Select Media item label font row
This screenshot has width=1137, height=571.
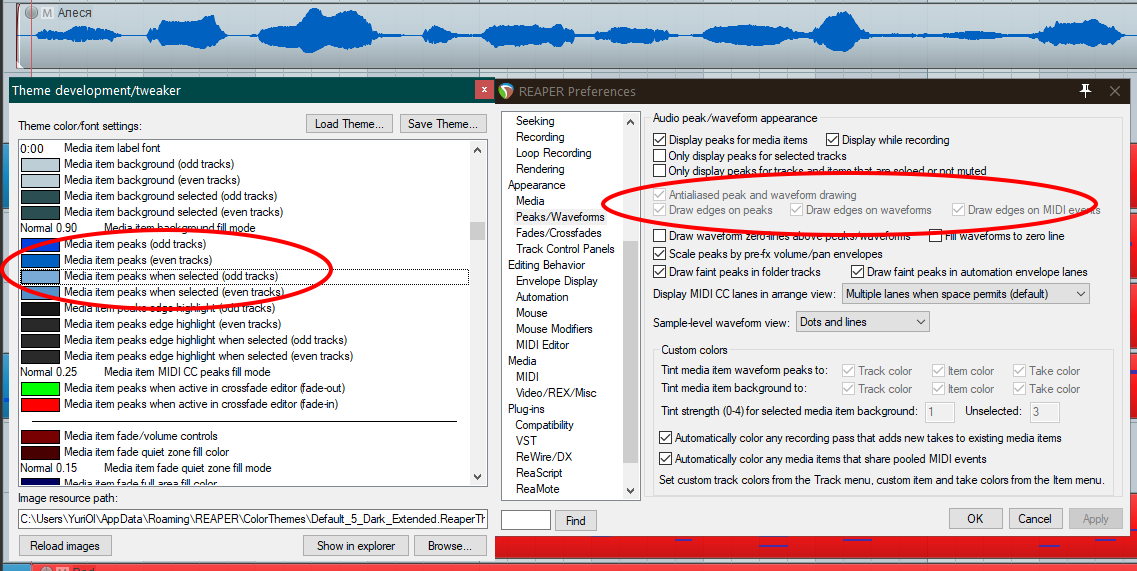(x=244, y=148)
